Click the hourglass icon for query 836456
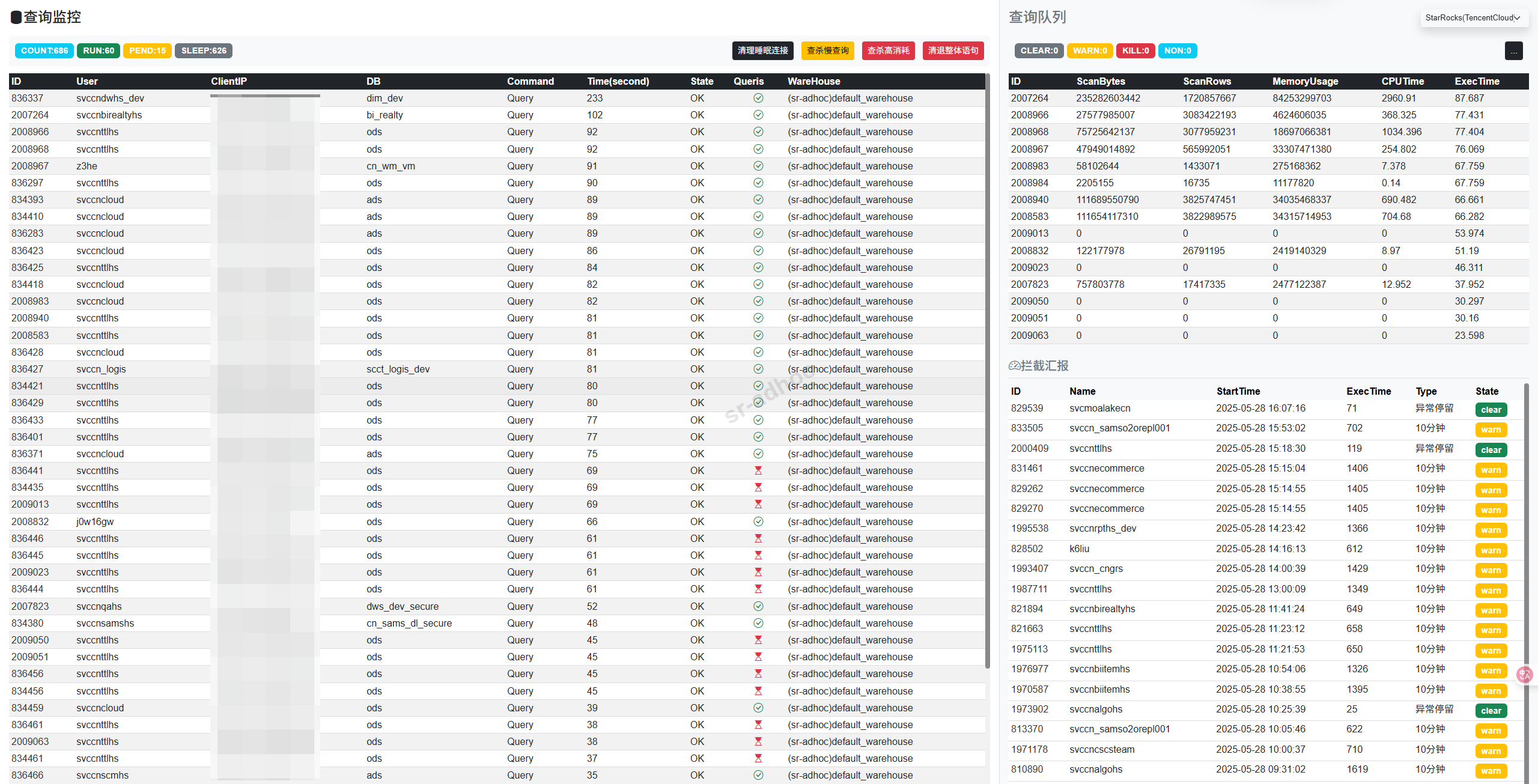The image size is (1538, 784). click(758, 673)
